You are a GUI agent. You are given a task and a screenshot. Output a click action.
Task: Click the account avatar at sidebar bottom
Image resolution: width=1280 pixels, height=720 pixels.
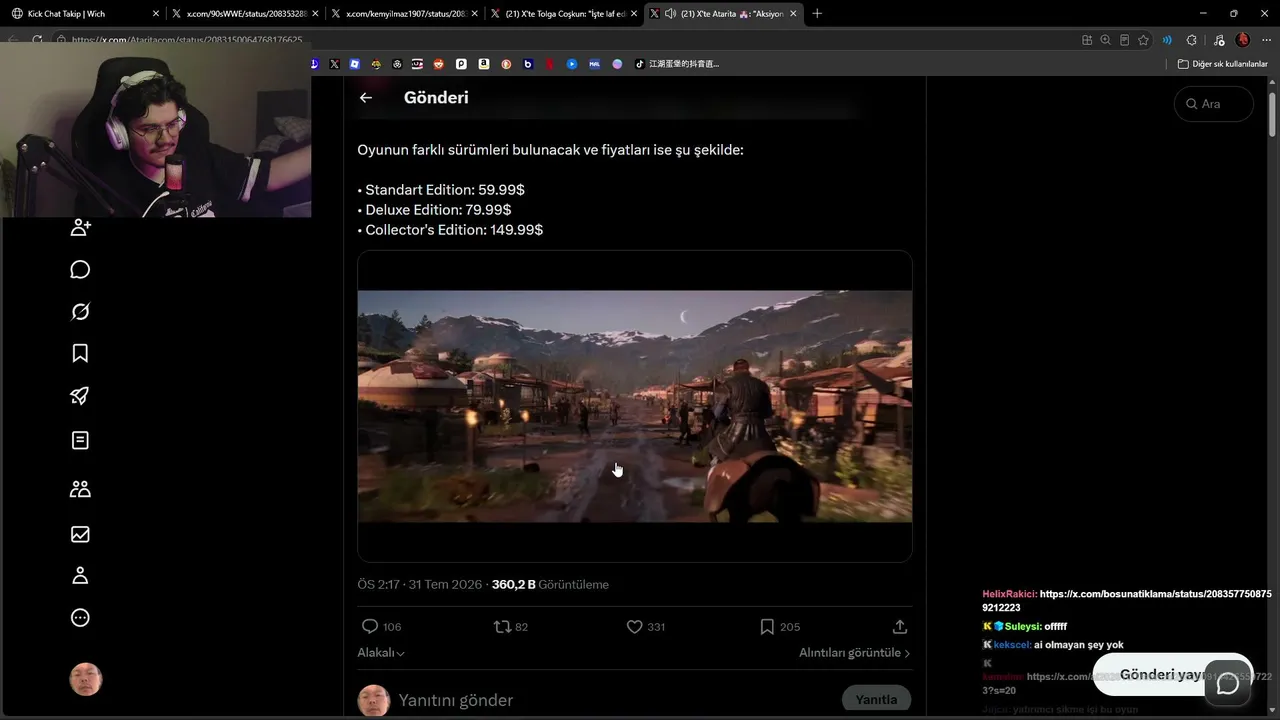86,679
